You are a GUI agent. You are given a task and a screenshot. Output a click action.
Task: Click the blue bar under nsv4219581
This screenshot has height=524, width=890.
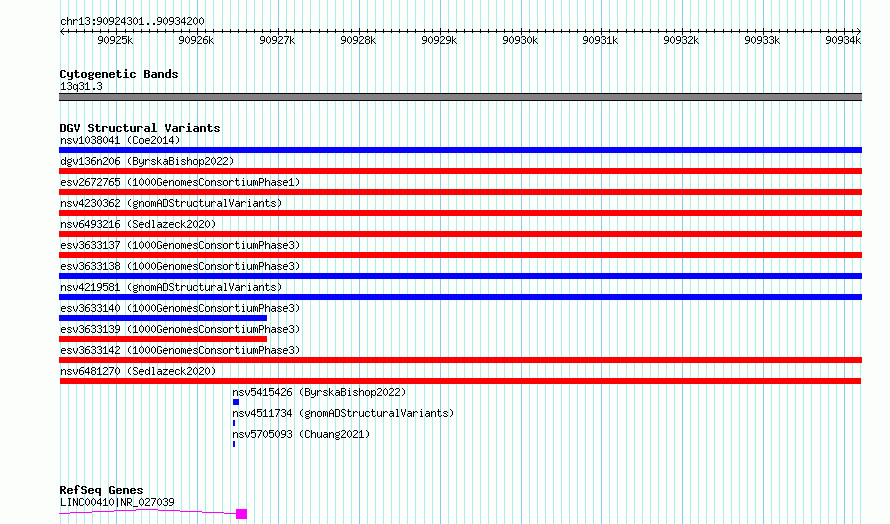point(460,297)
